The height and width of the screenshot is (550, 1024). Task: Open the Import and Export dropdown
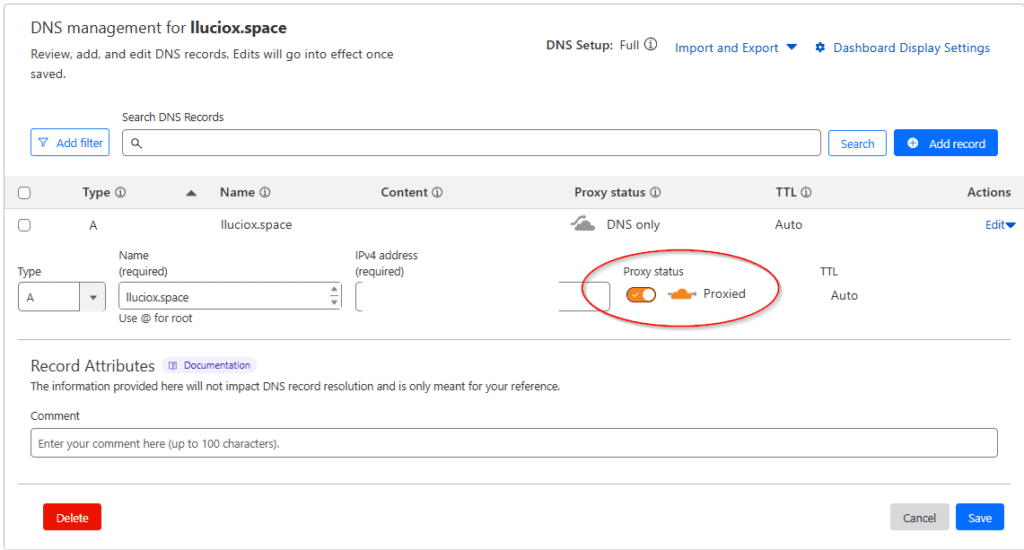tap(735, 48)
